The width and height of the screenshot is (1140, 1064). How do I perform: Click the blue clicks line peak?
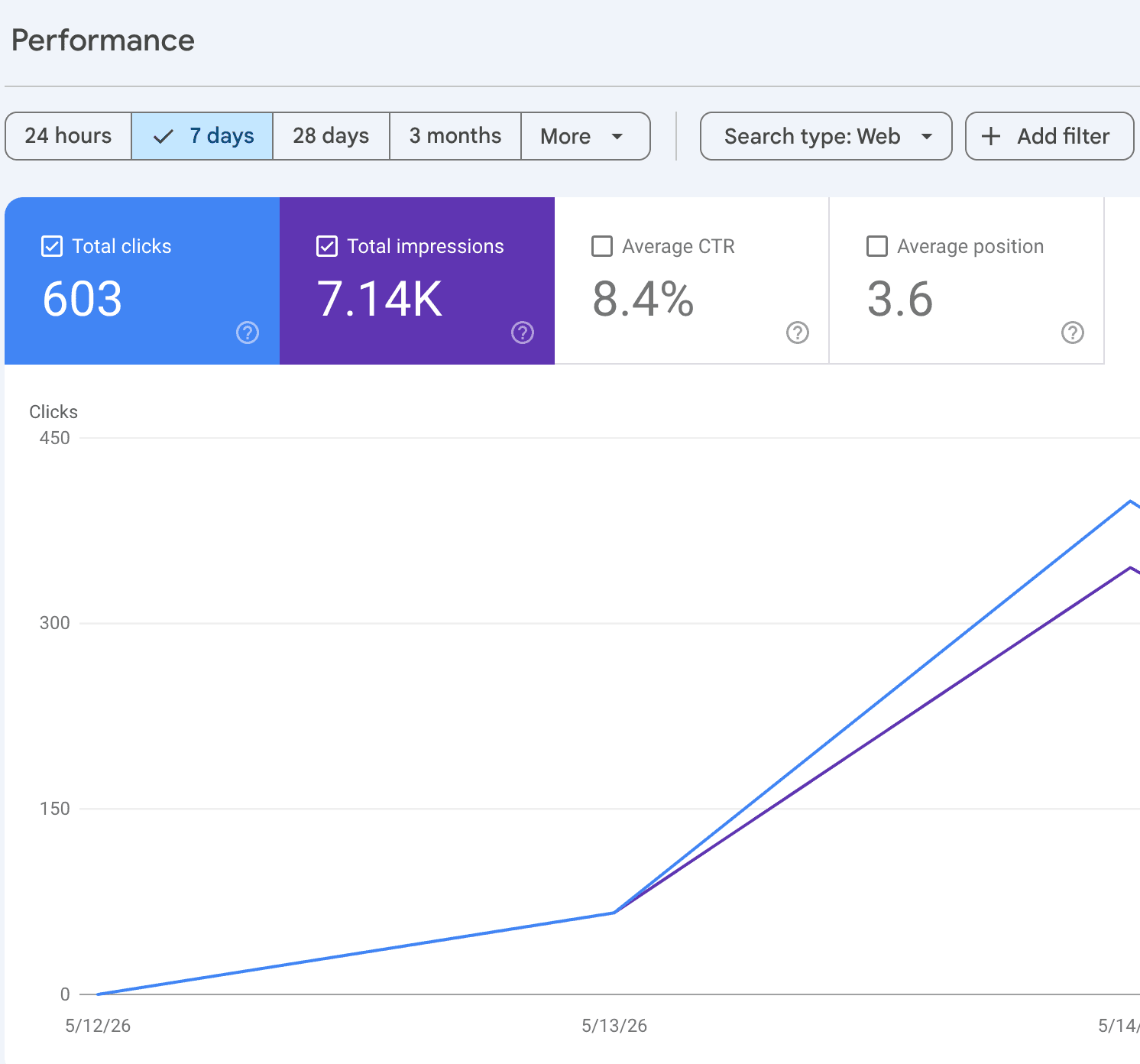tap(1131, 501)
